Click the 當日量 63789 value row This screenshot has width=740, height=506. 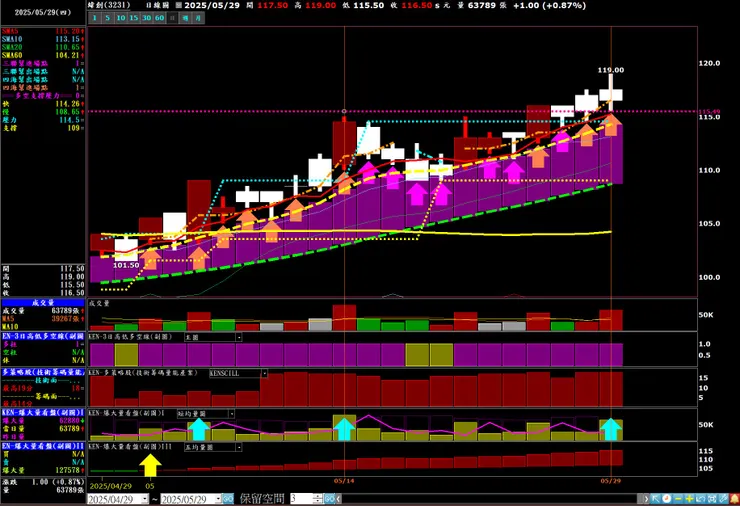coord(43,429)
